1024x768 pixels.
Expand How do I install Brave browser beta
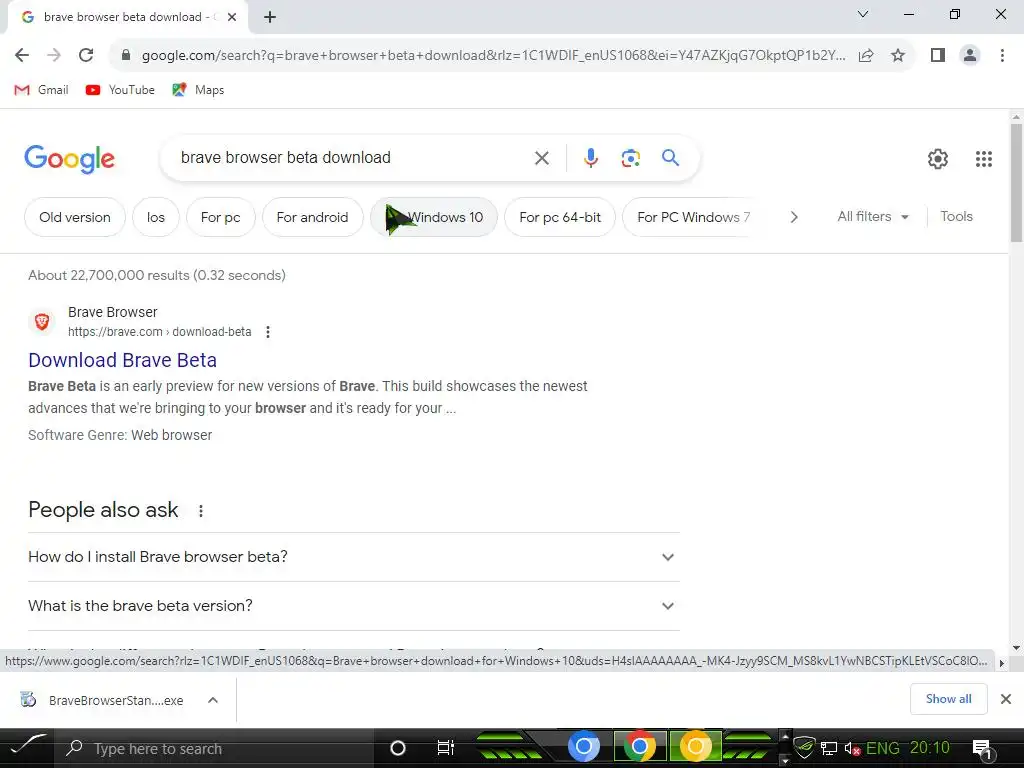pos(353,557)
